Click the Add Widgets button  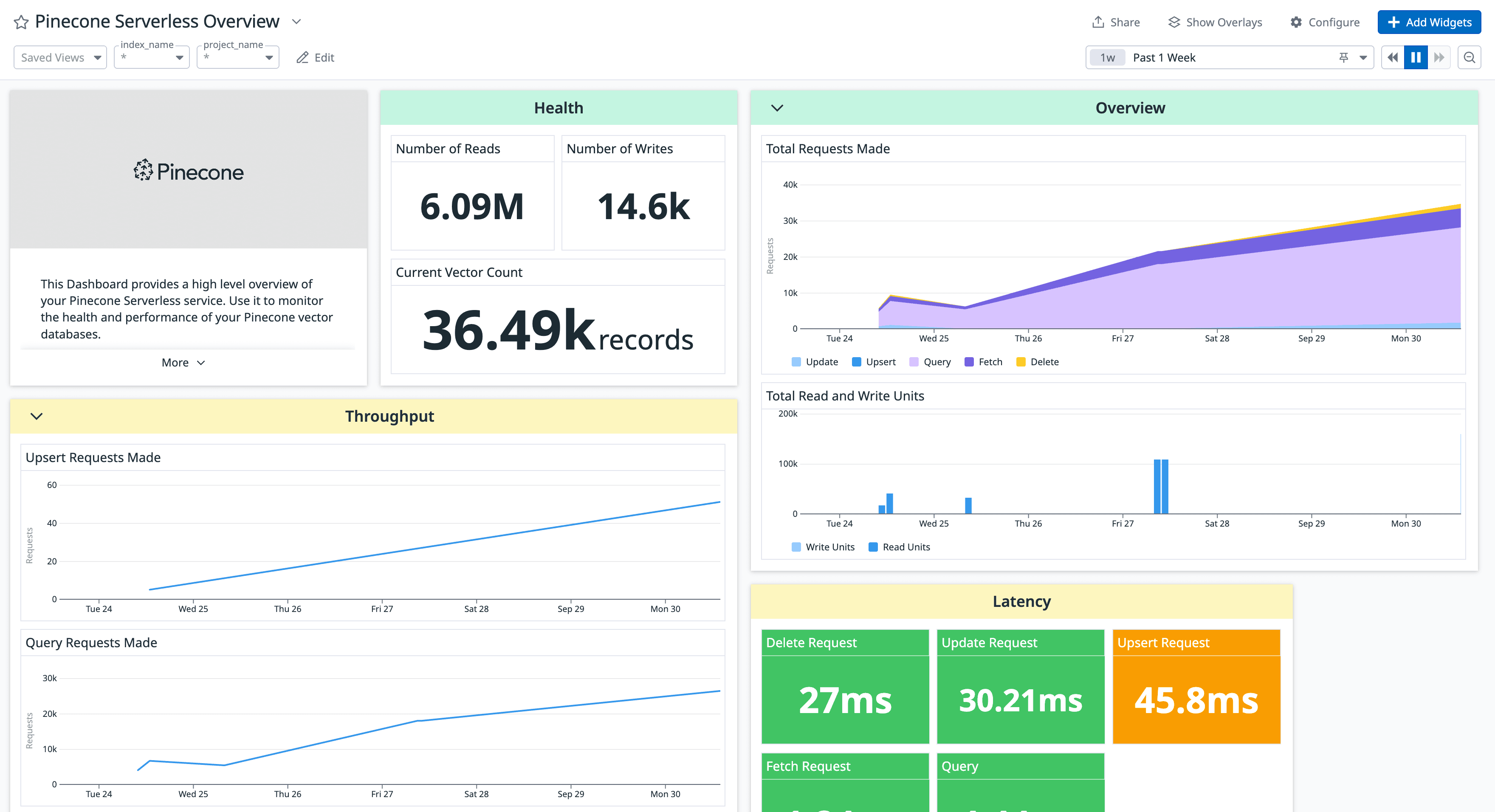point(1429,22)
